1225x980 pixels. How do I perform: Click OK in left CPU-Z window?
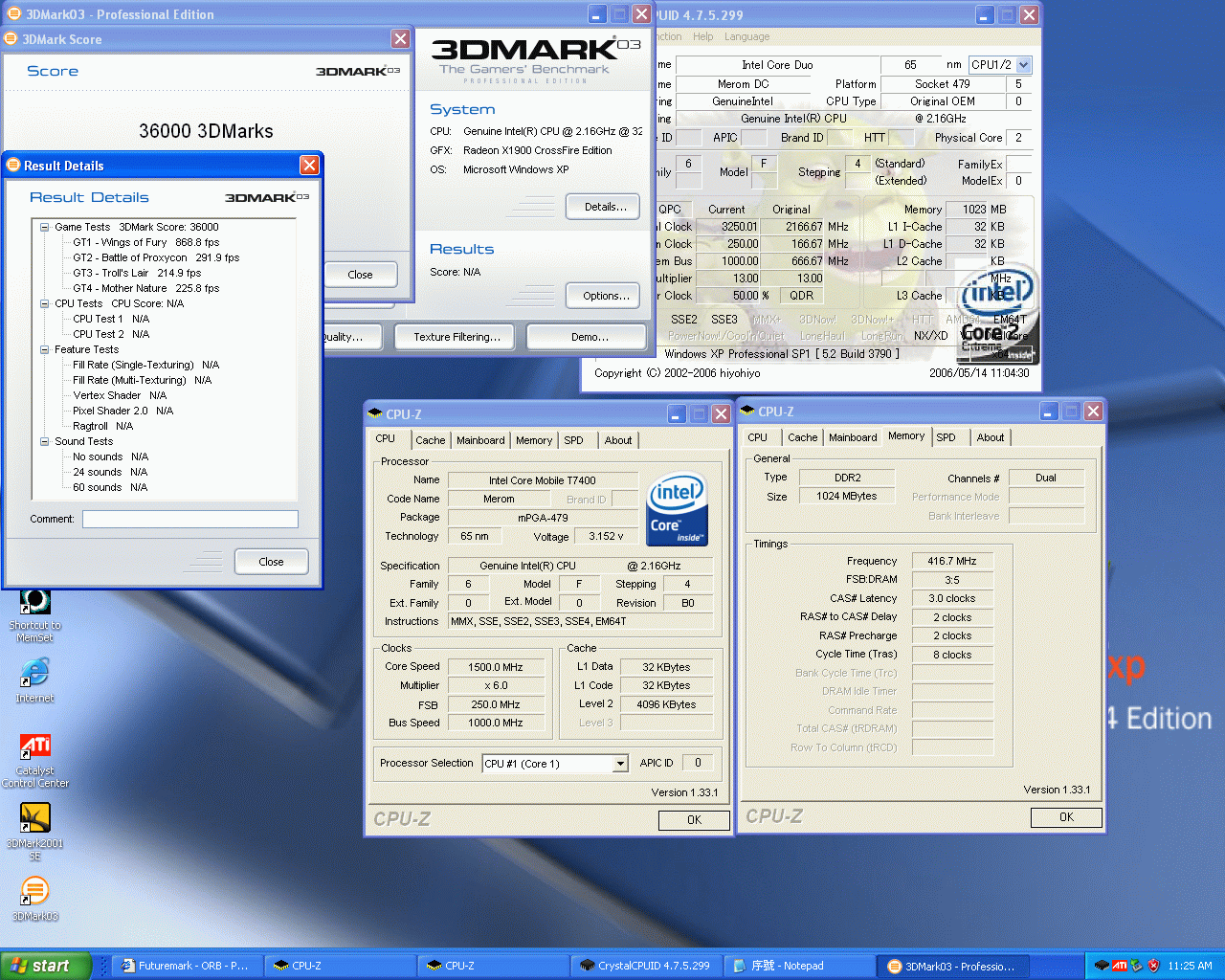694,820
